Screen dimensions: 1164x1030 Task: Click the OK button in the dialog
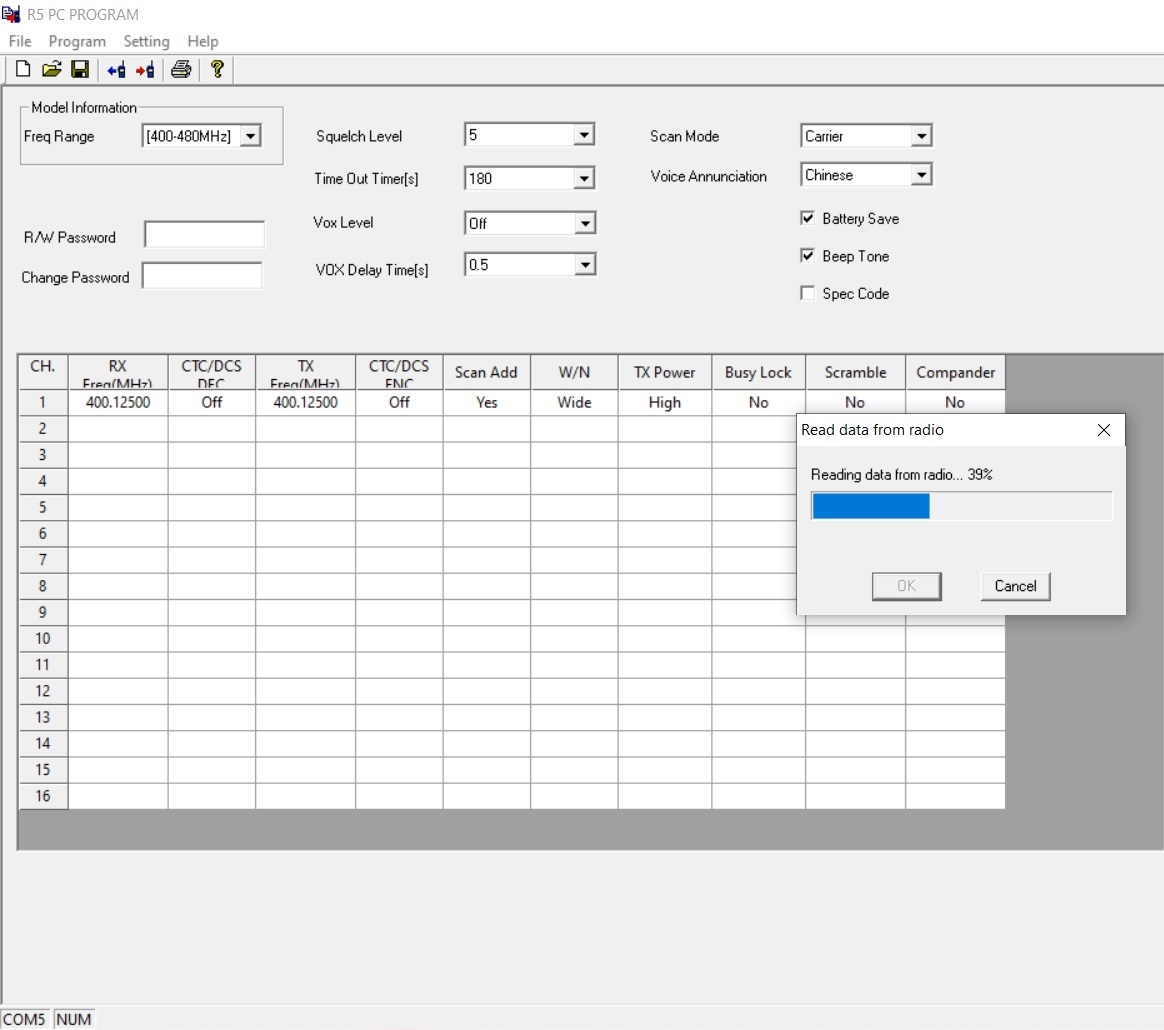(x=906, y=586)
